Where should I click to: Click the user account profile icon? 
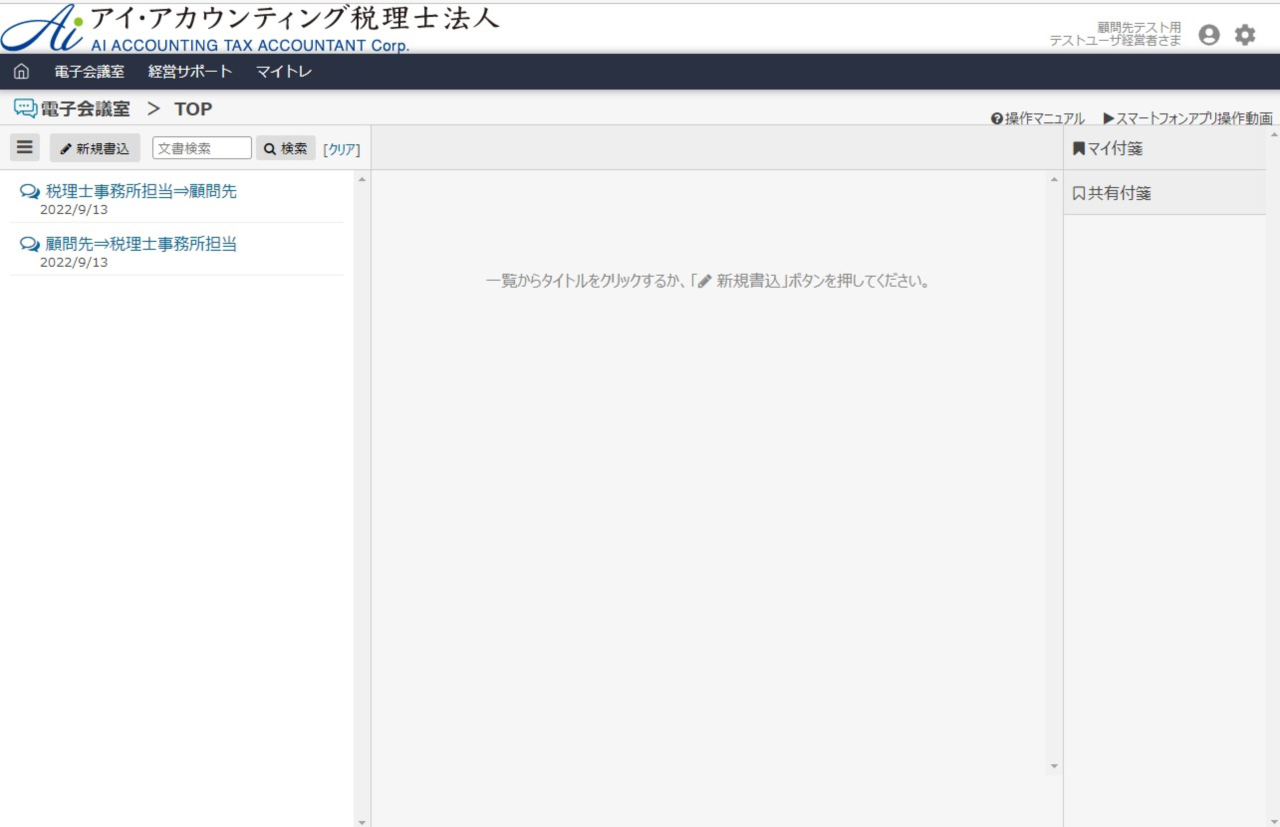[1209, 35]
